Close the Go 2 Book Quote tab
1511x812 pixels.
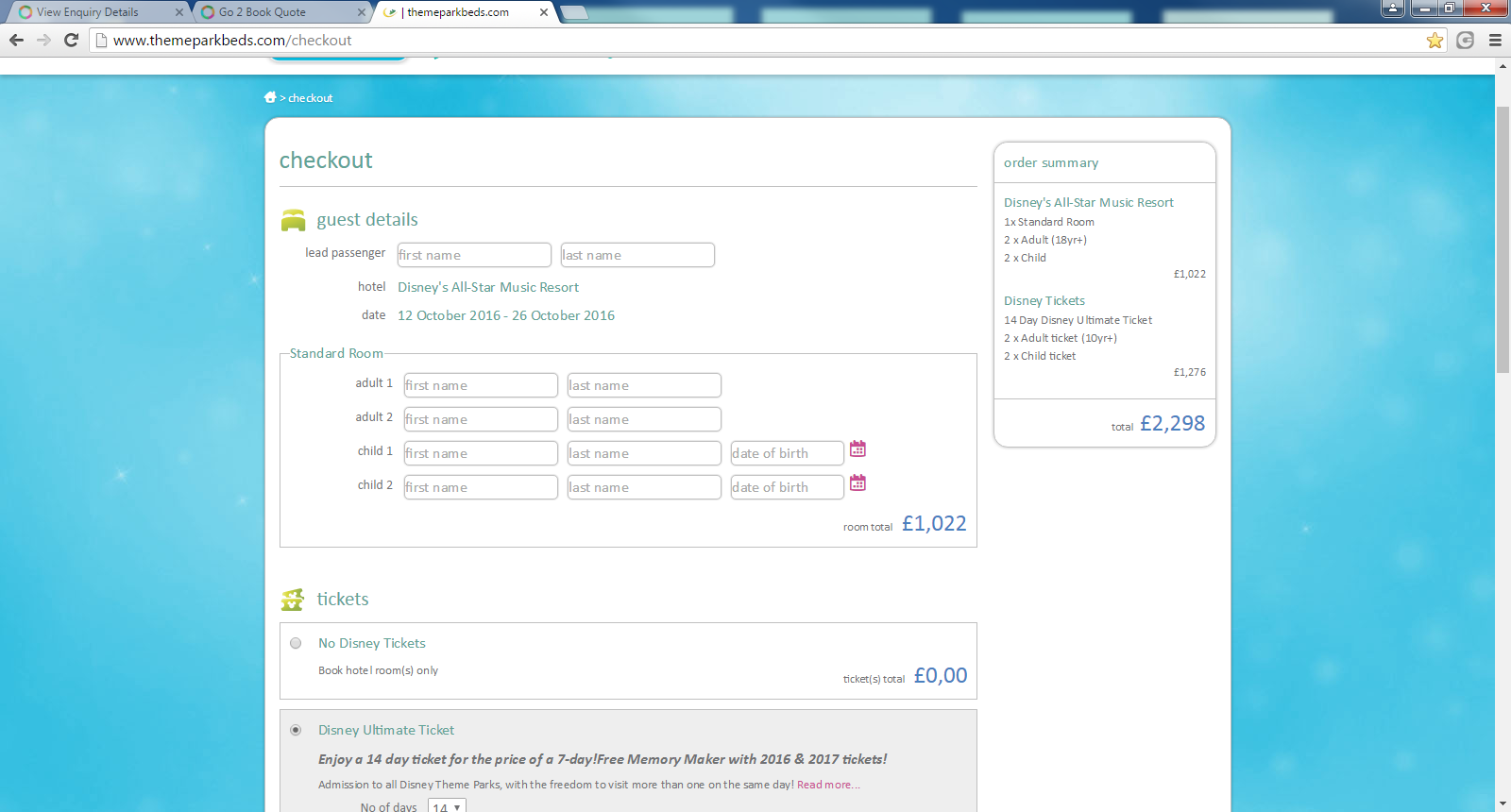(362, 12)
